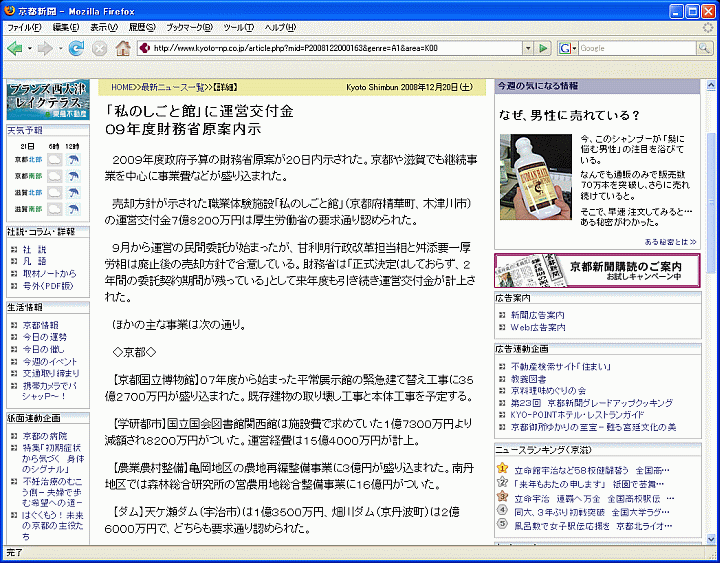Click the Forward navigation arrow
The image size is (720, 563).
click(45, 48)
